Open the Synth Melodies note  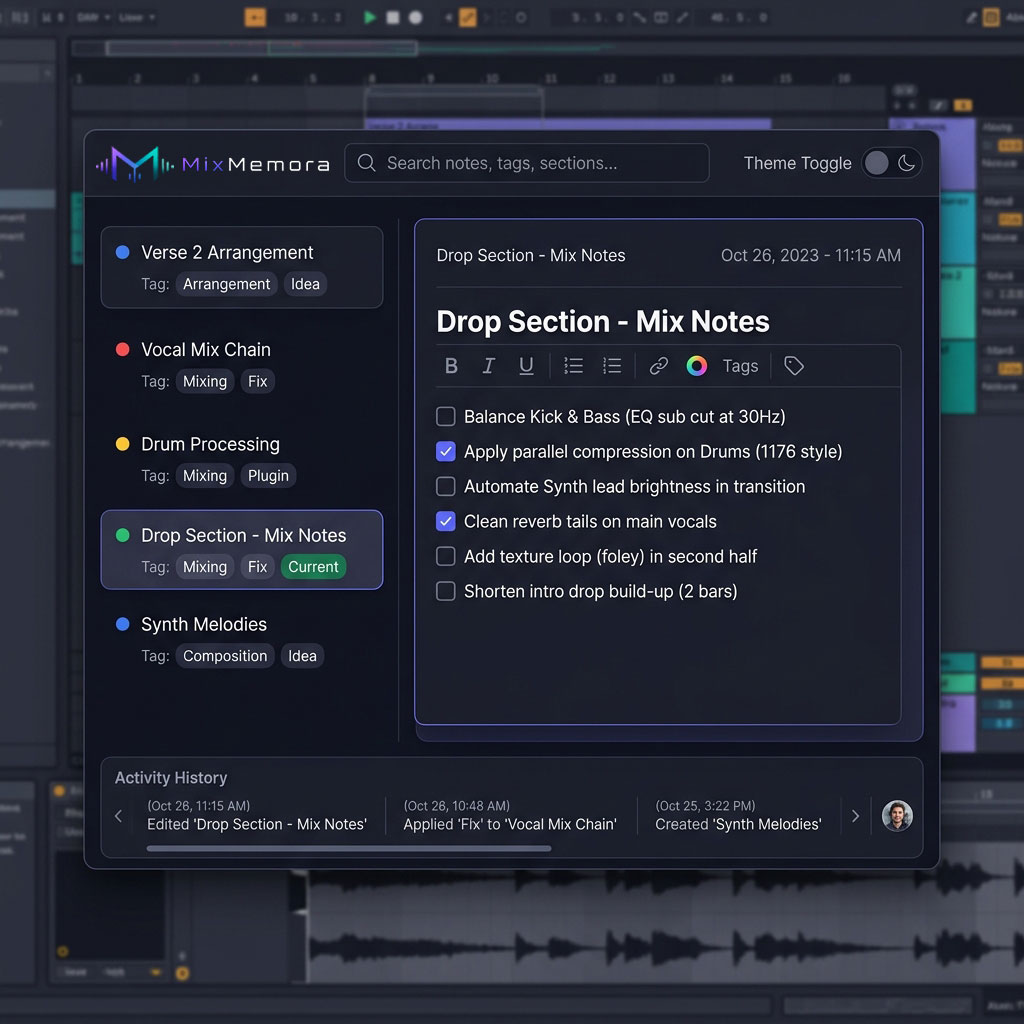(x=242, y=639)
